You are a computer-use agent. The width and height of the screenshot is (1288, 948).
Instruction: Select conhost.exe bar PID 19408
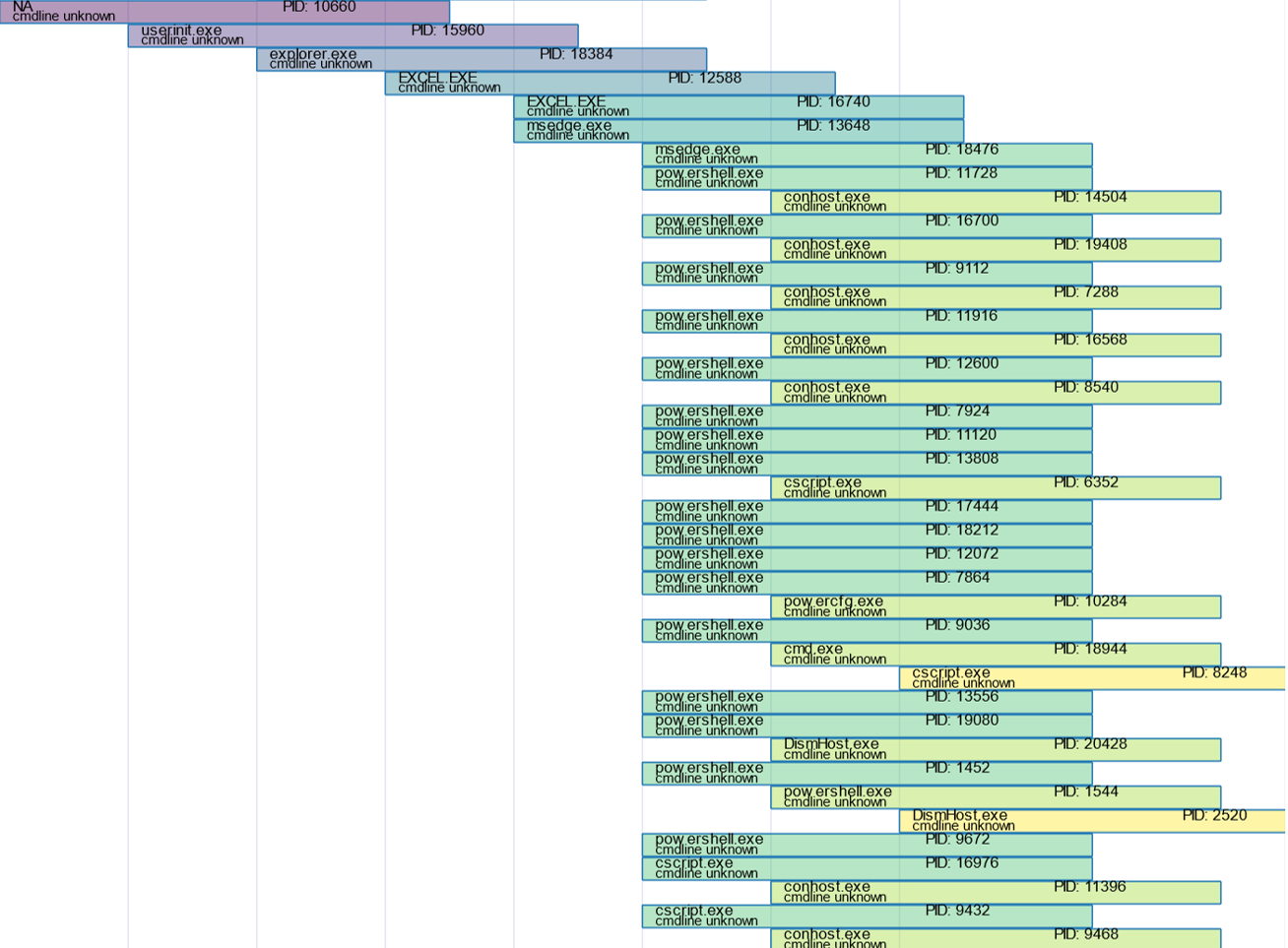pyautogui.click(x=996, y=250)
